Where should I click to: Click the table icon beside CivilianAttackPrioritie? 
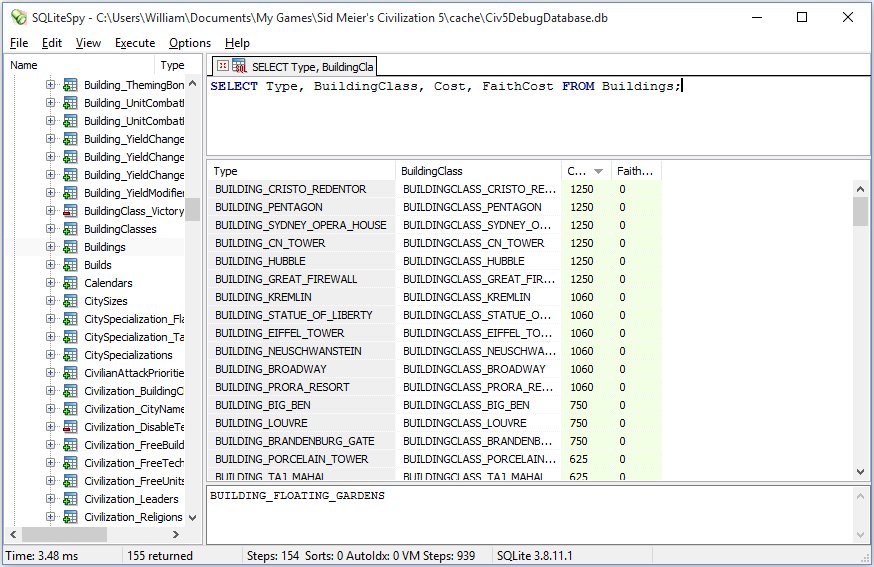pyautogui.click(x=70, y=373)
